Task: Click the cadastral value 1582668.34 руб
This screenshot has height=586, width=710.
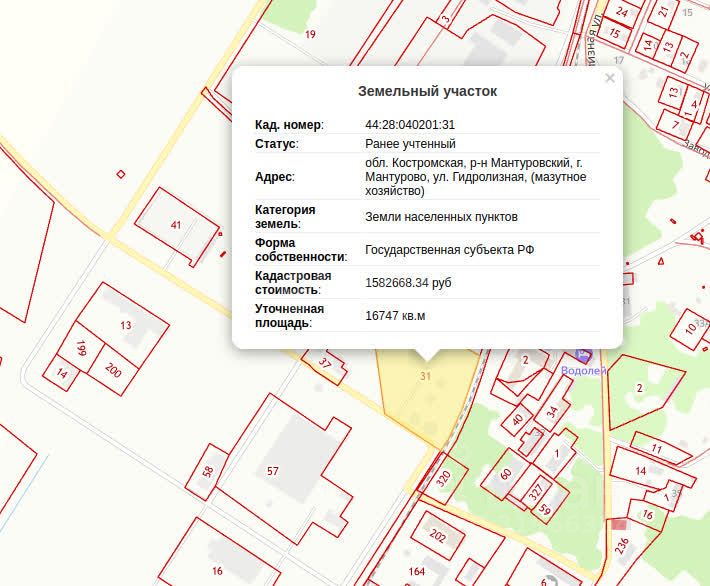Action: (x=408, y=283)
